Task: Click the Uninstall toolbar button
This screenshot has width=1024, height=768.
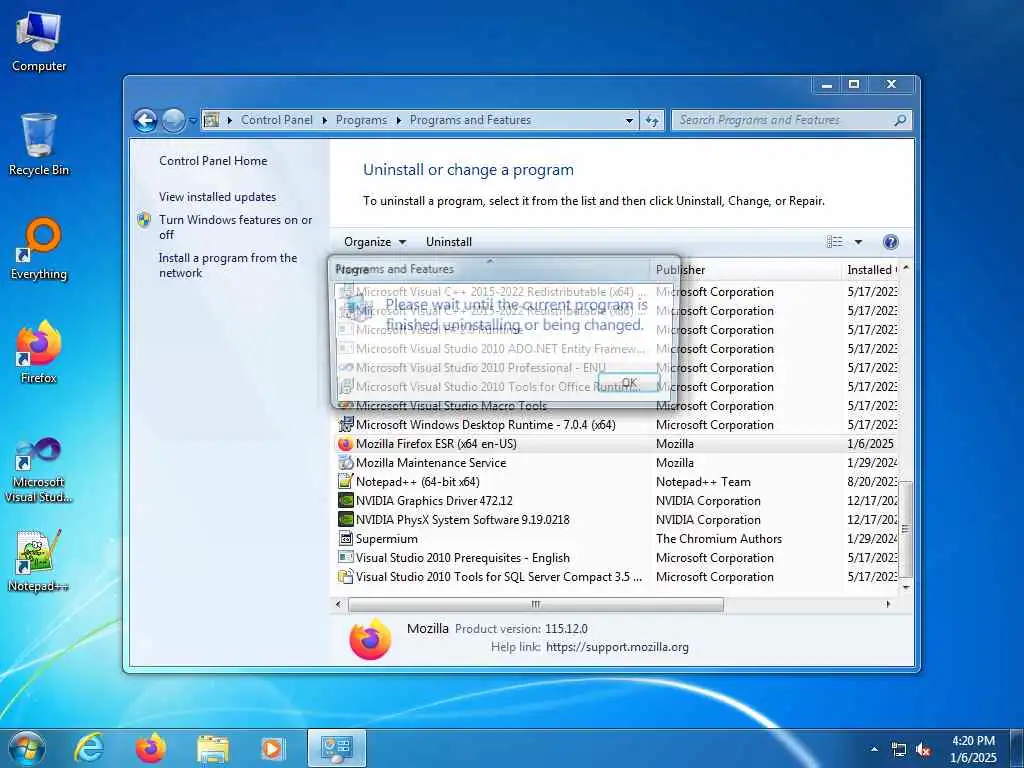Action: [449, 242]
